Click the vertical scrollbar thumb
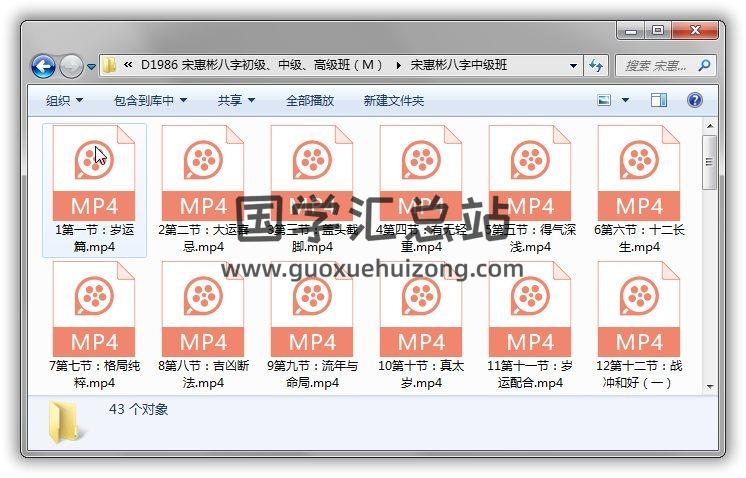The height and width of the screenshot is (478, 746). 710,162
